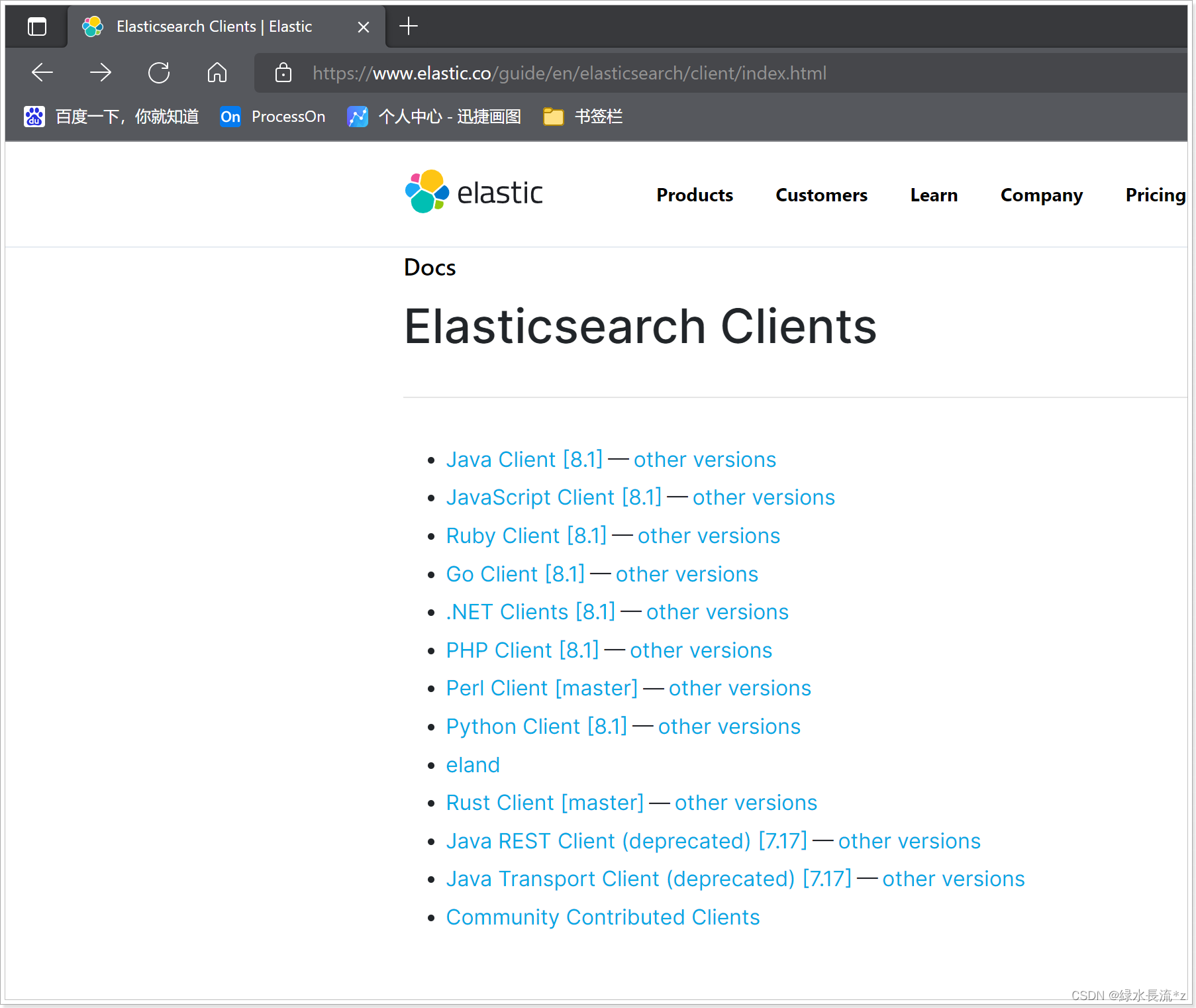Viewport: 1196px width, 1008px height.
Task: Go to browser home page icon
Action: [217, 72]
